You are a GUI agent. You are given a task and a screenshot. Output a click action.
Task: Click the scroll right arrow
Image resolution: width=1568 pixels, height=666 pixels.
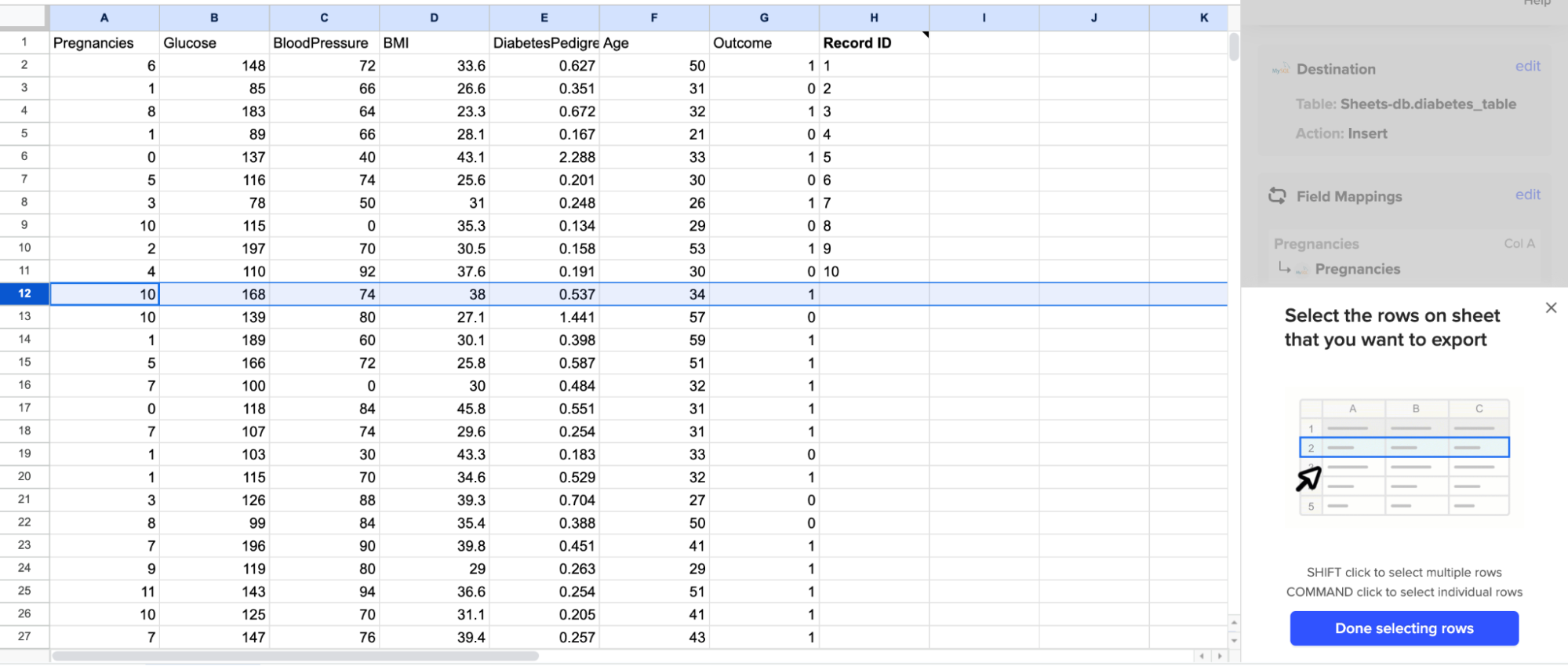click(1219, 656)
